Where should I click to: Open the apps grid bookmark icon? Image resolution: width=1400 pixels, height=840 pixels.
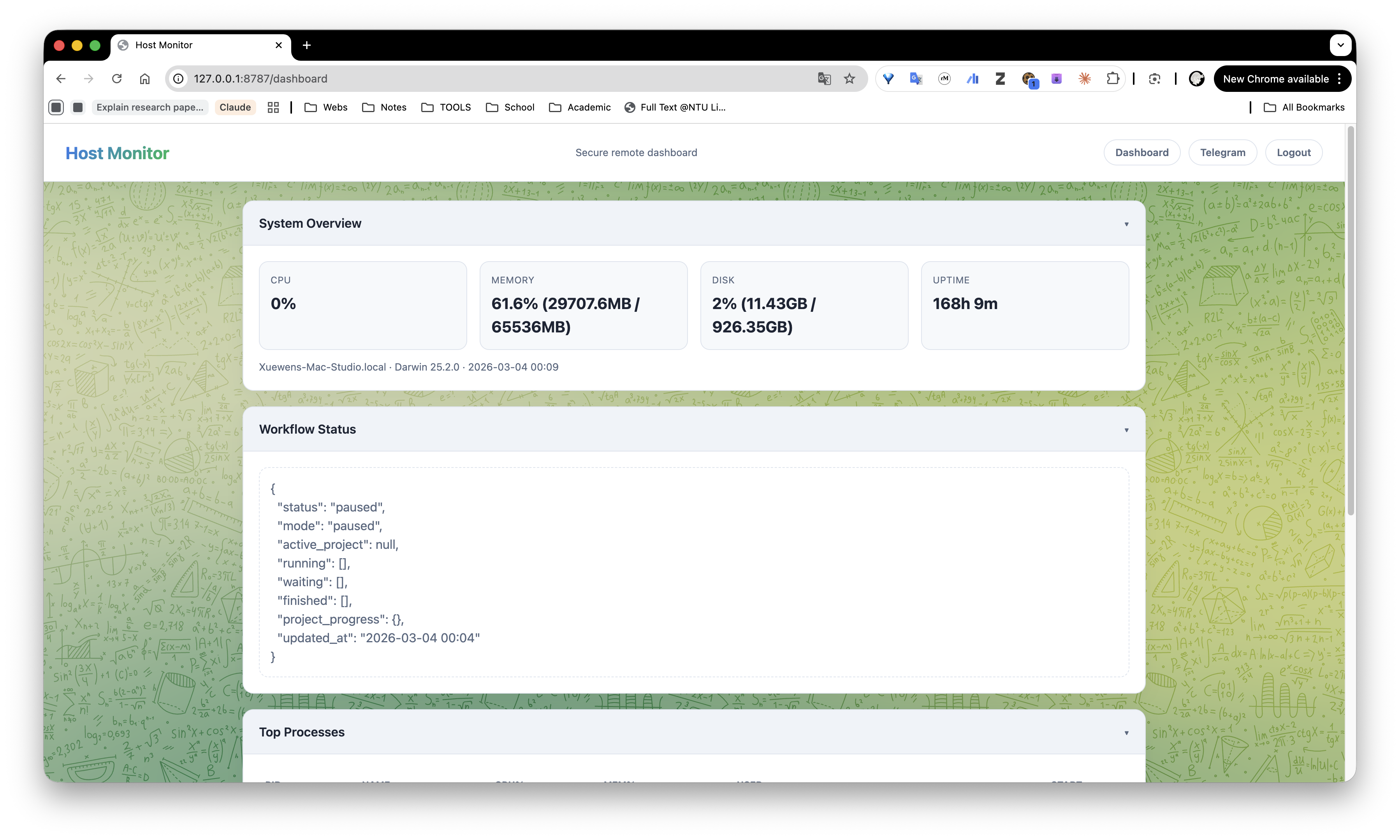point(273,107)
